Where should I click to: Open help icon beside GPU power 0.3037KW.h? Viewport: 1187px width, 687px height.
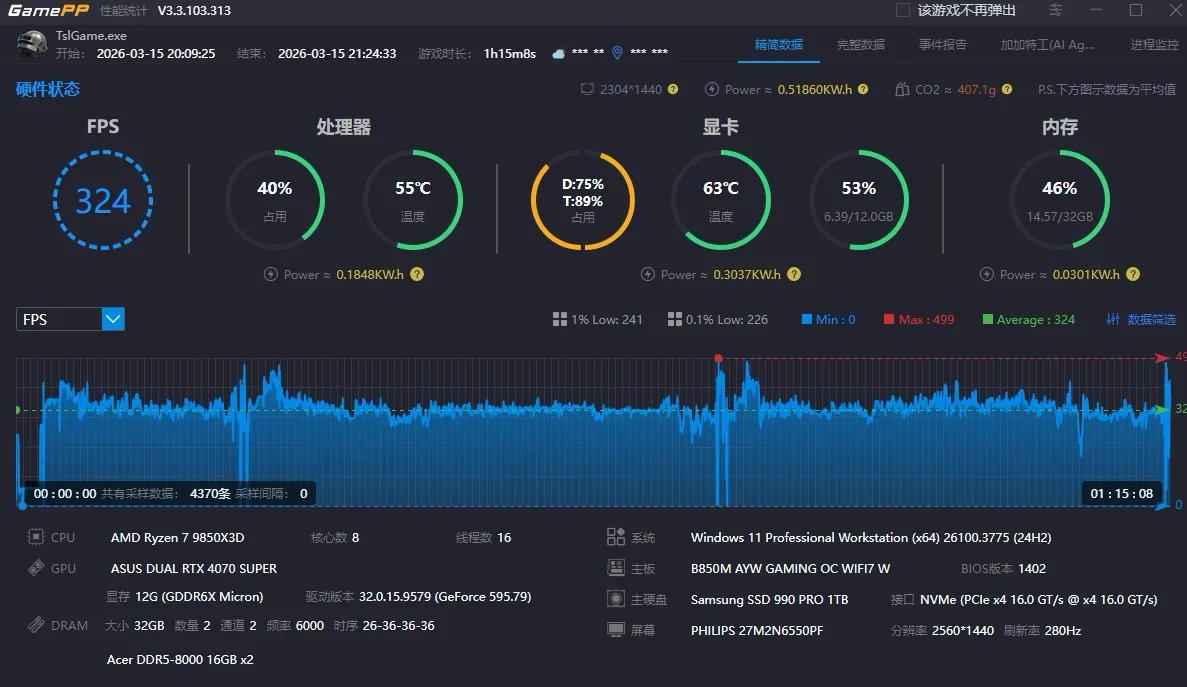click(793, 274)
